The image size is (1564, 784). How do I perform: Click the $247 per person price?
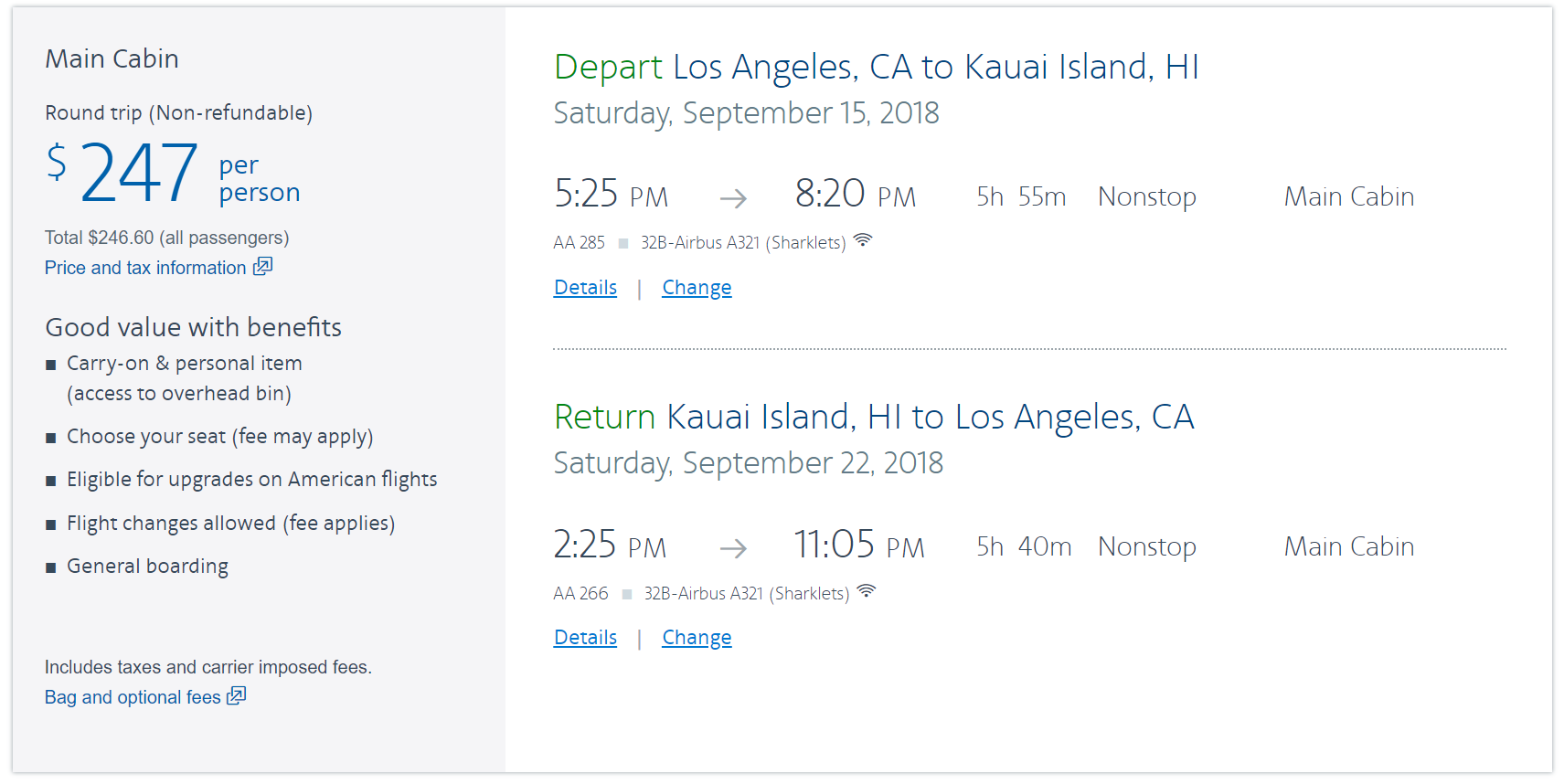pos(139,173)
